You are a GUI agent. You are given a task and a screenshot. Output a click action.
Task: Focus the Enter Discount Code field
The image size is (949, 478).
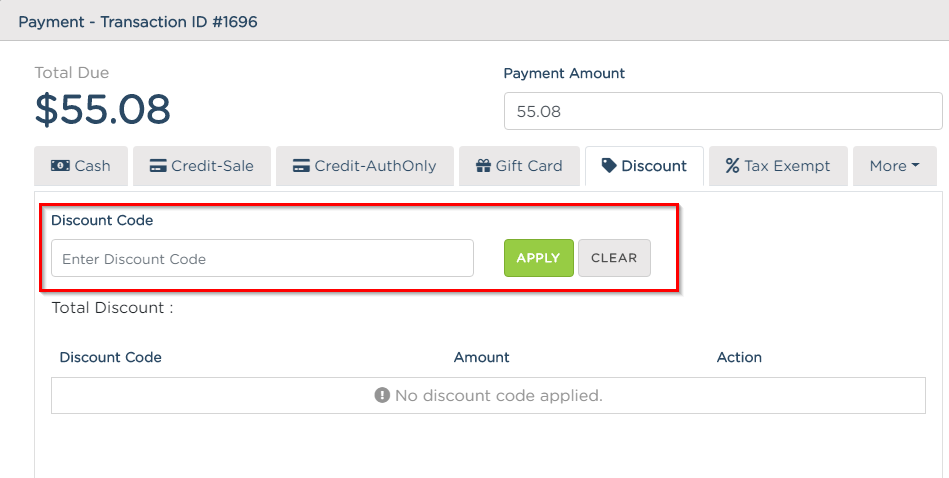[x=263, y=258]
